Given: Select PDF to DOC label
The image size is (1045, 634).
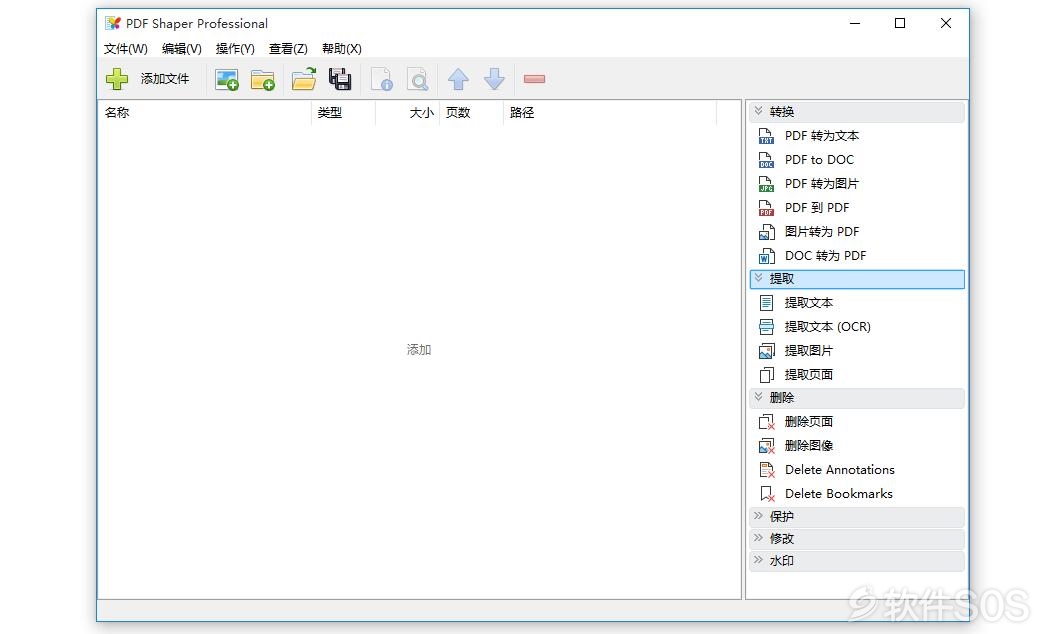Looking at the screenshot, I should (x=819, y=160).
